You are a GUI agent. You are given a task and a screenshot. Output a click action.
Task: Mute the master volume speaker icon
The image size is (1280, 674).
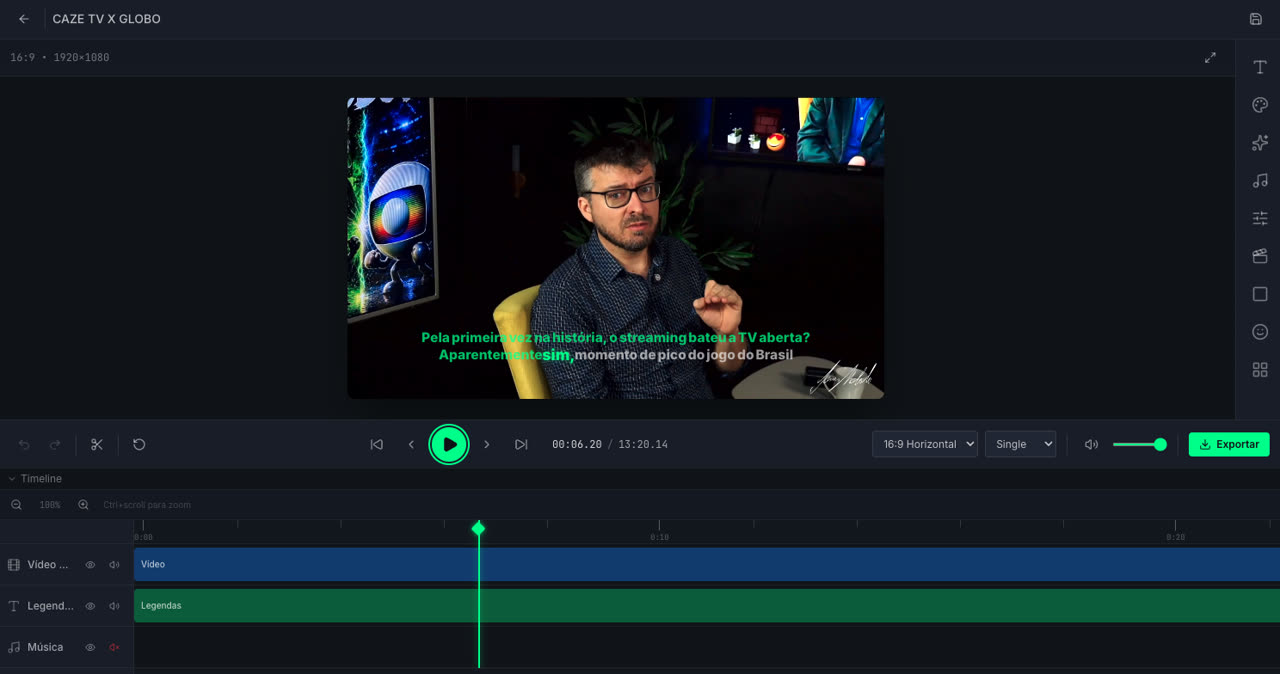[1091, 444]
